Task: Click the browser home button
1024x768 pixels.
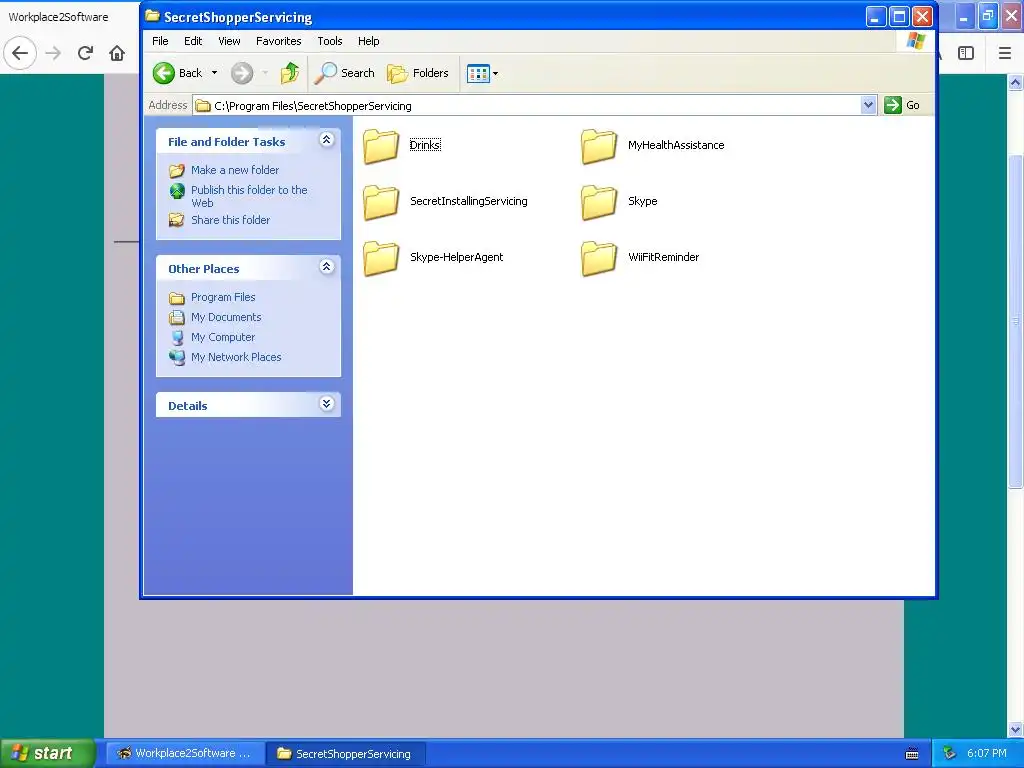Action: pyautogui.click(x=117, y=53)
